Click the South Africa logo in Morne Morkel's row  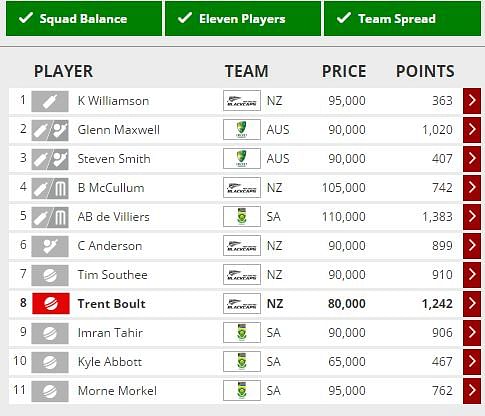coord(242,391)
